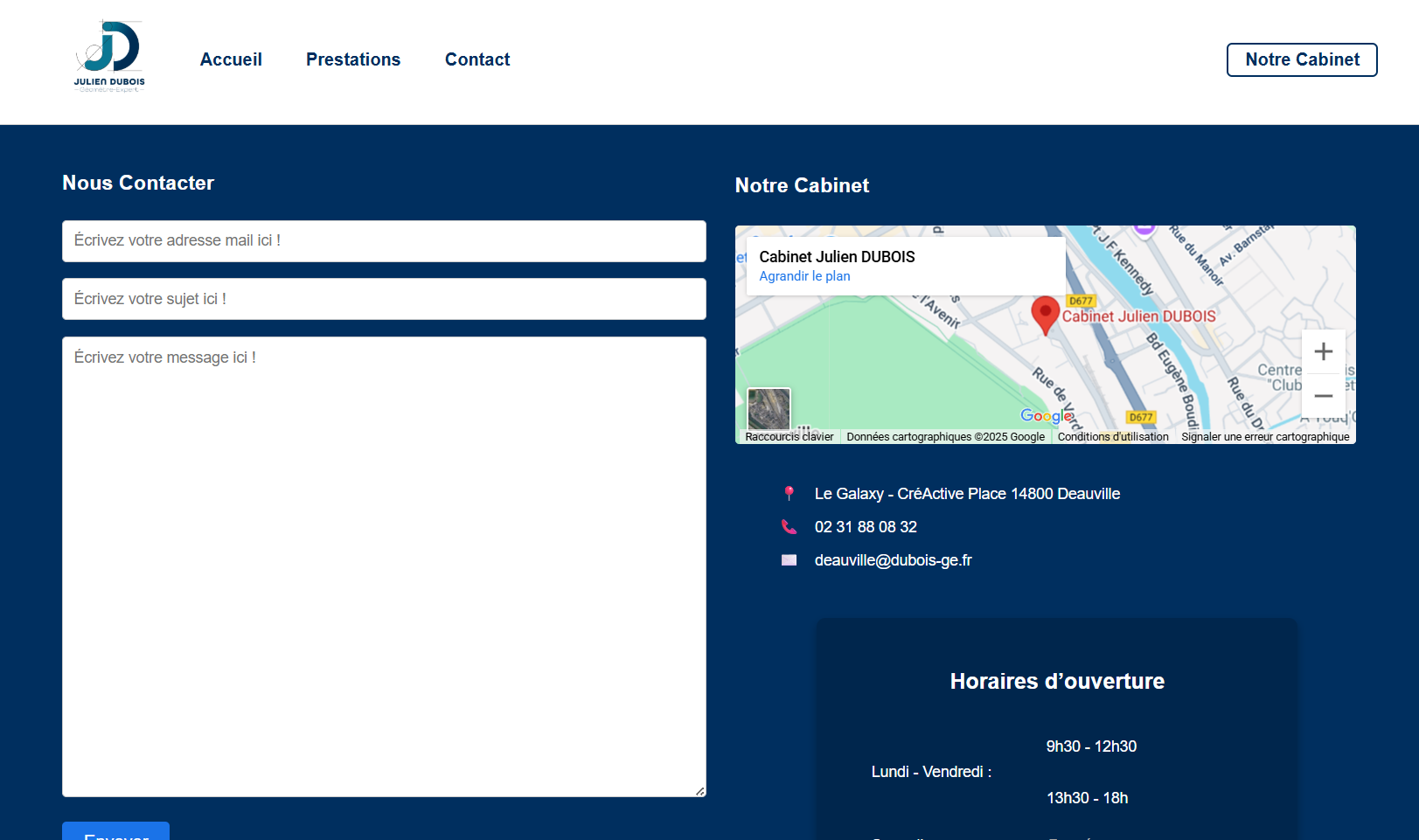Click Signaler une erreur cartographique
This screenshot has width=1419, height=840.
click(1264, 437)
